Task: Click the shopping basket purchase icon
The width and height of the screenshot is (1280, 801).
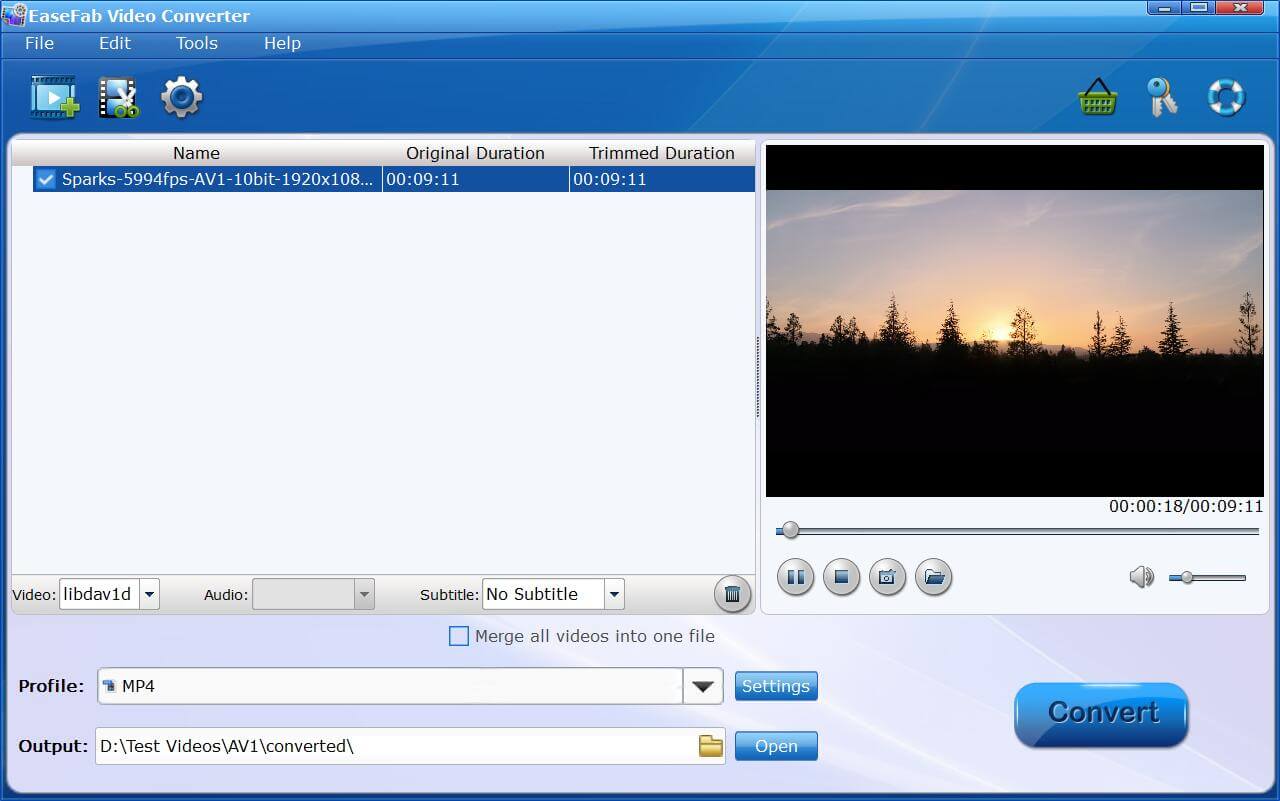Action: 1097,98
